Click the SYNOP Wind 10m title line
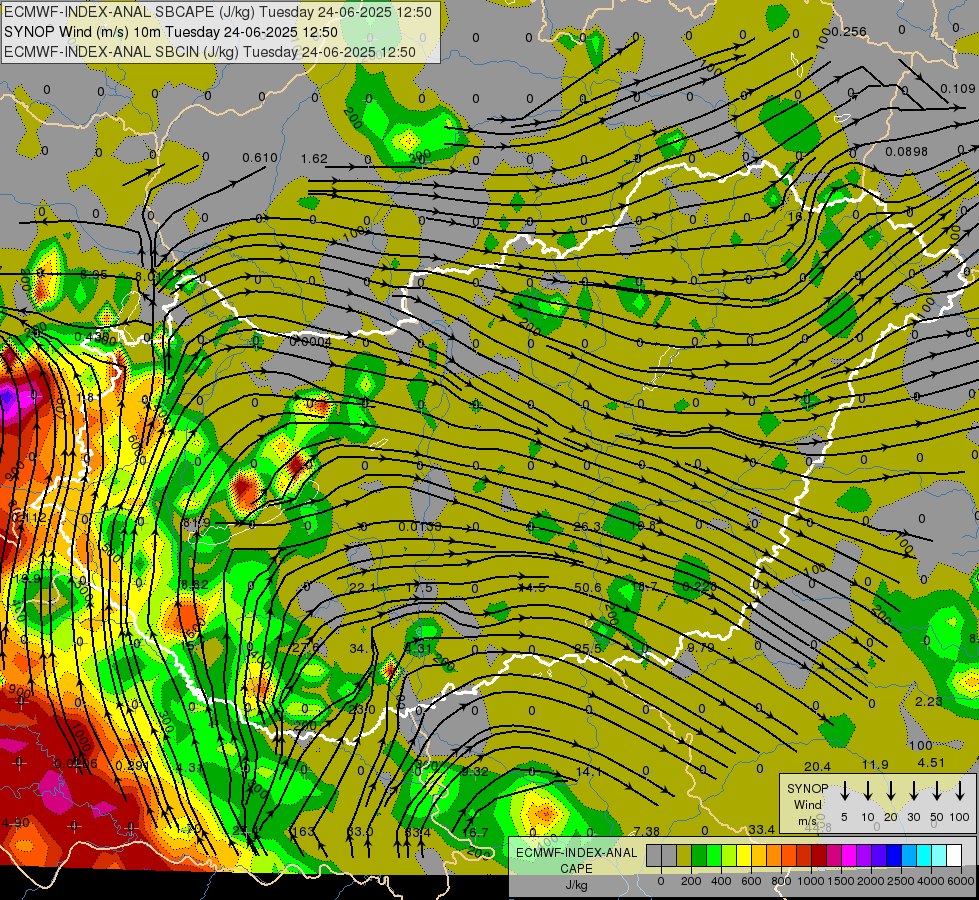Image resolution: width=979 pixels, height=900 pixels. click(171, 32)
